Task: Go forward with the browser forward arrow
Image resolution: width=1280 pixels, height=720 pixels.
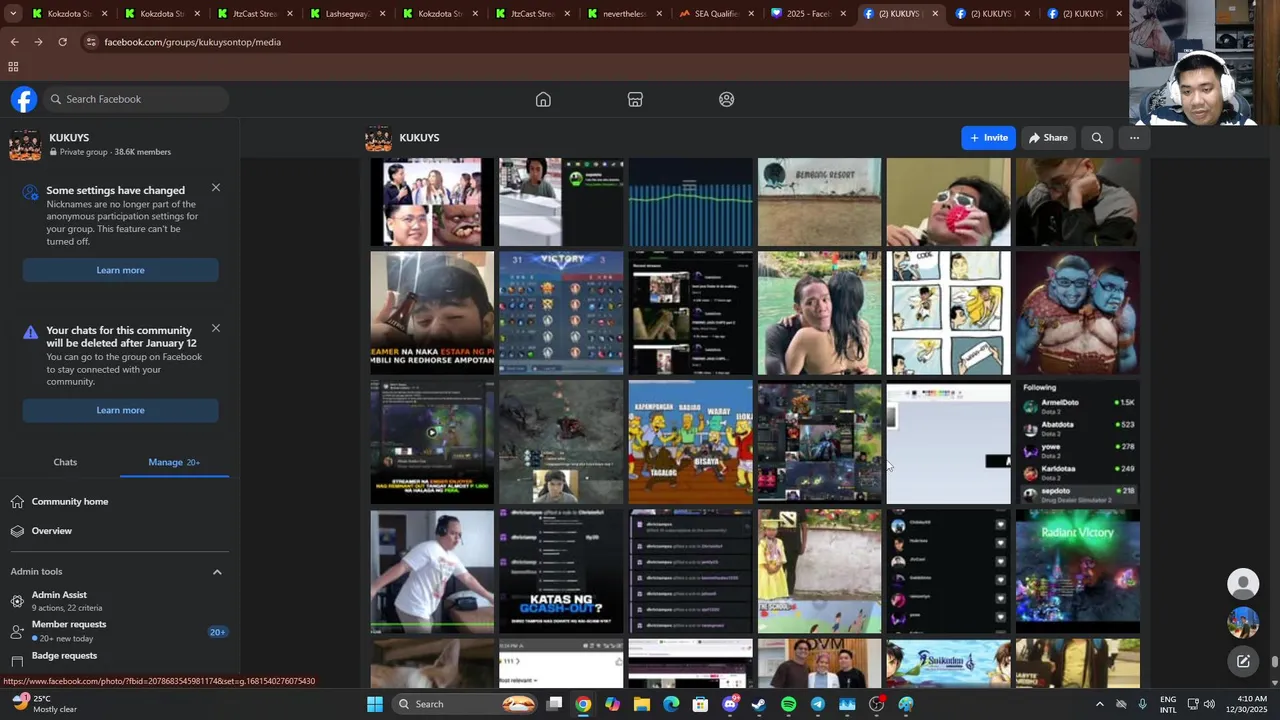Action: click(x=38, y=42)
